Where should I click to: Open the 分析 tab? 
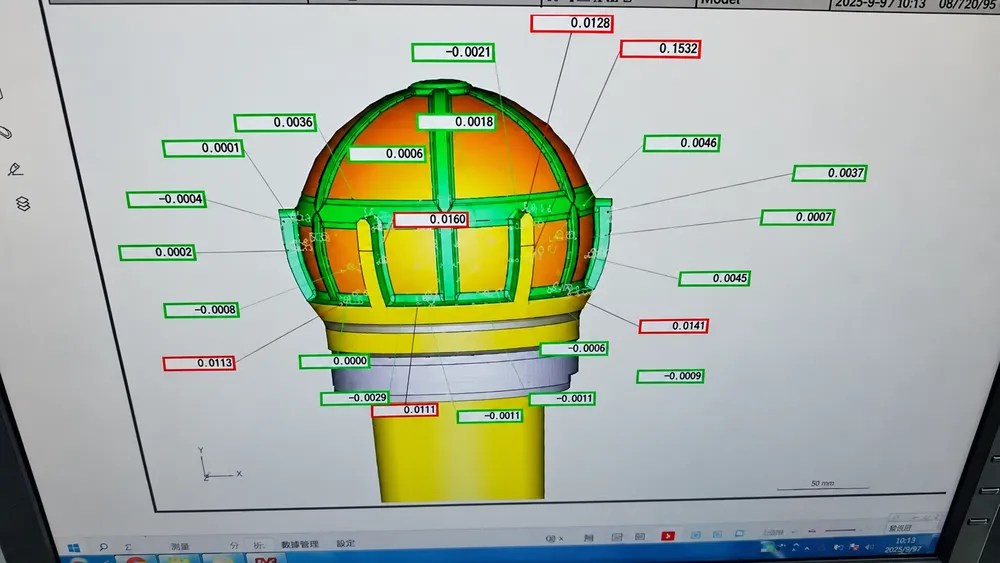click(x=247, y=545)
